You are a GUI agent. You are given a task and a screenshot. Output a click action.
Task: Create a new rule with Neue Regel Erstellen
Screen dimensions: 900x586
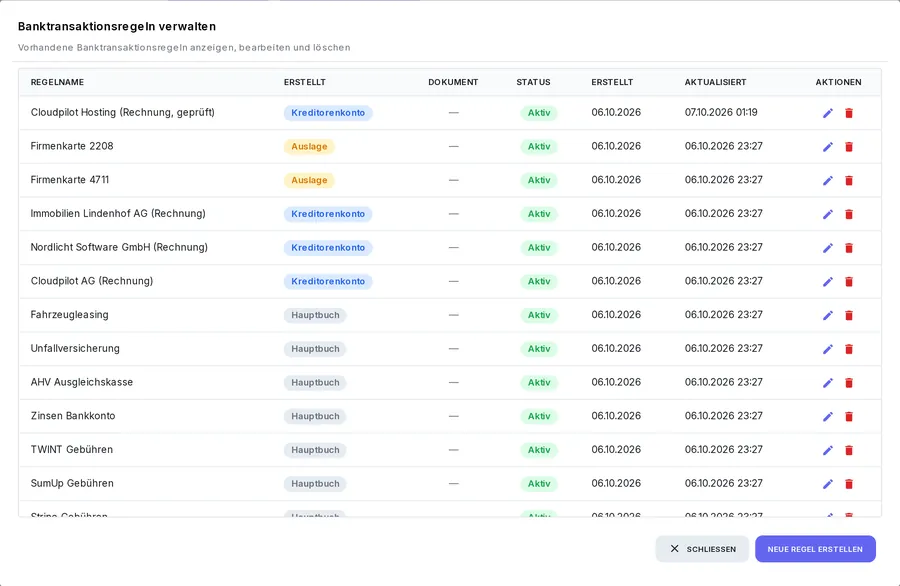815,549
